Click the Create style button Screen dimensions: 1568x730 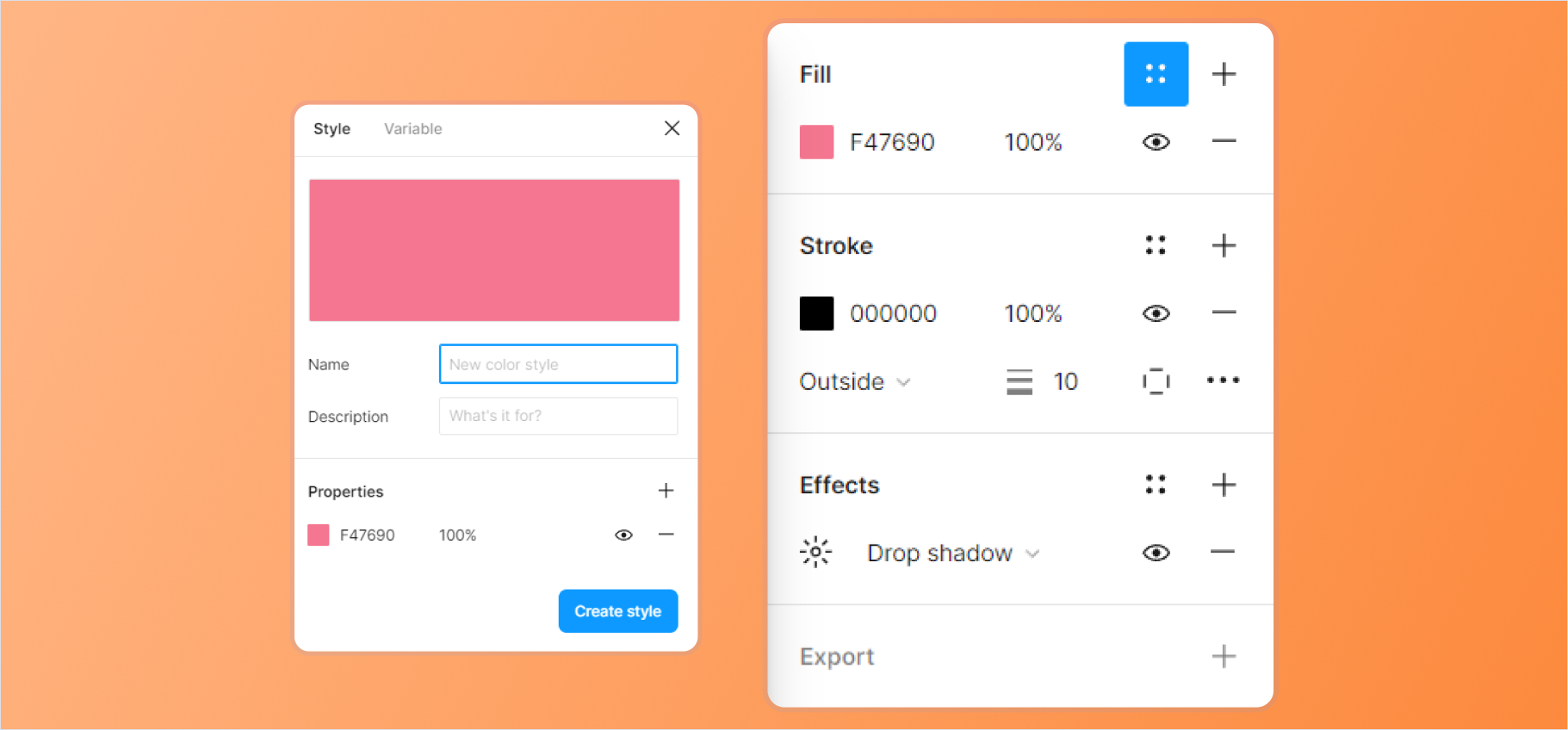click(617, 611)
